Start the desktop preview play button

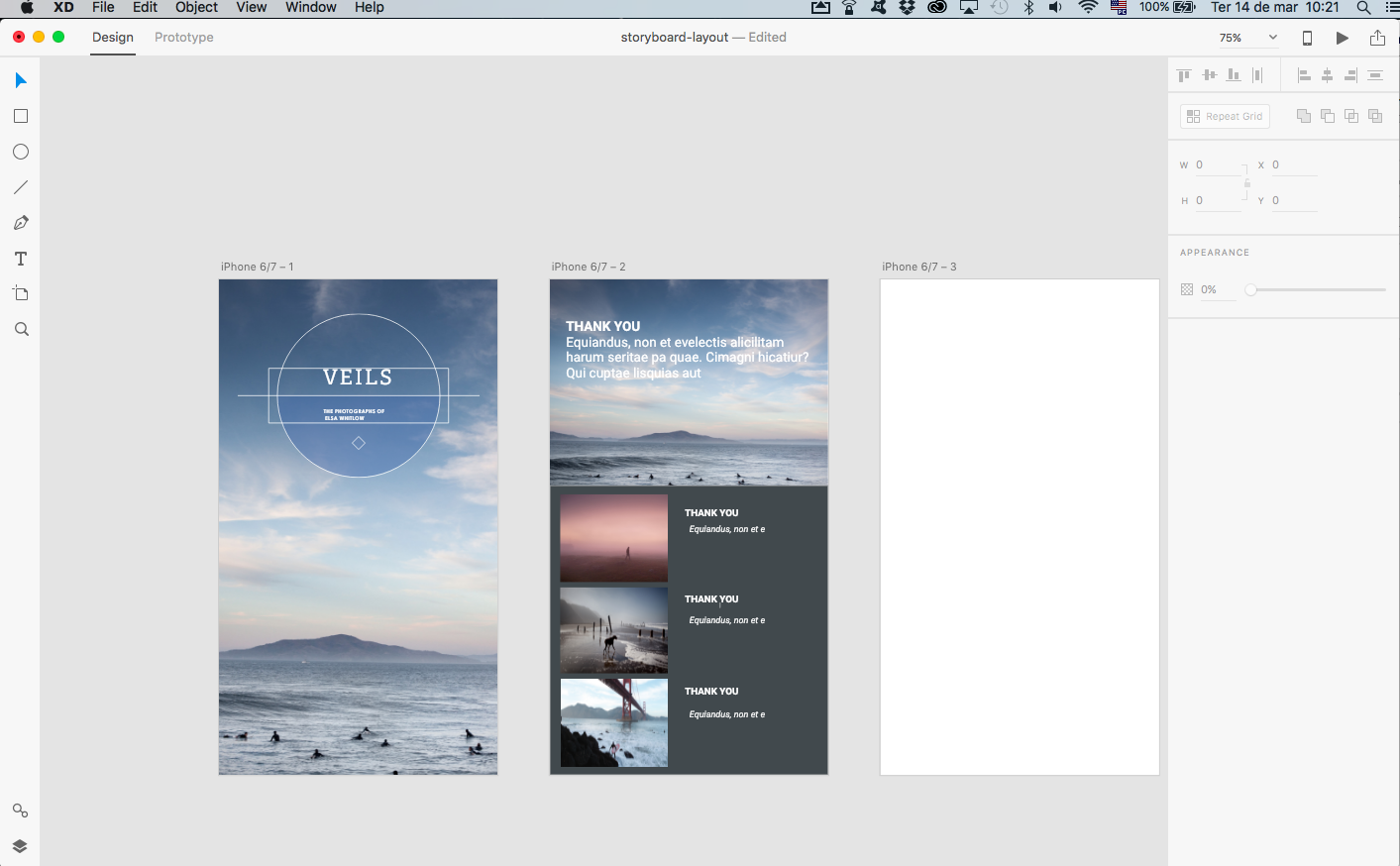tap(1343, 38)
